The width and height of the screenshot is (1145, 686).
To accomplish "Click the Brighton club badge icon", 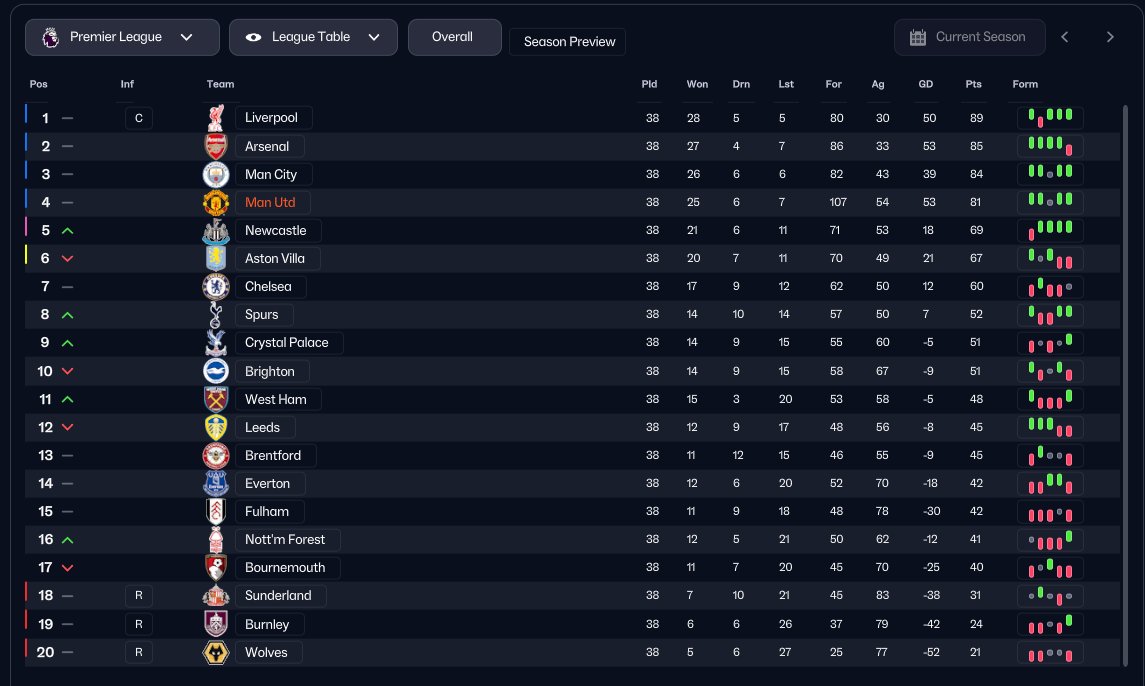I will click(216, 371).
